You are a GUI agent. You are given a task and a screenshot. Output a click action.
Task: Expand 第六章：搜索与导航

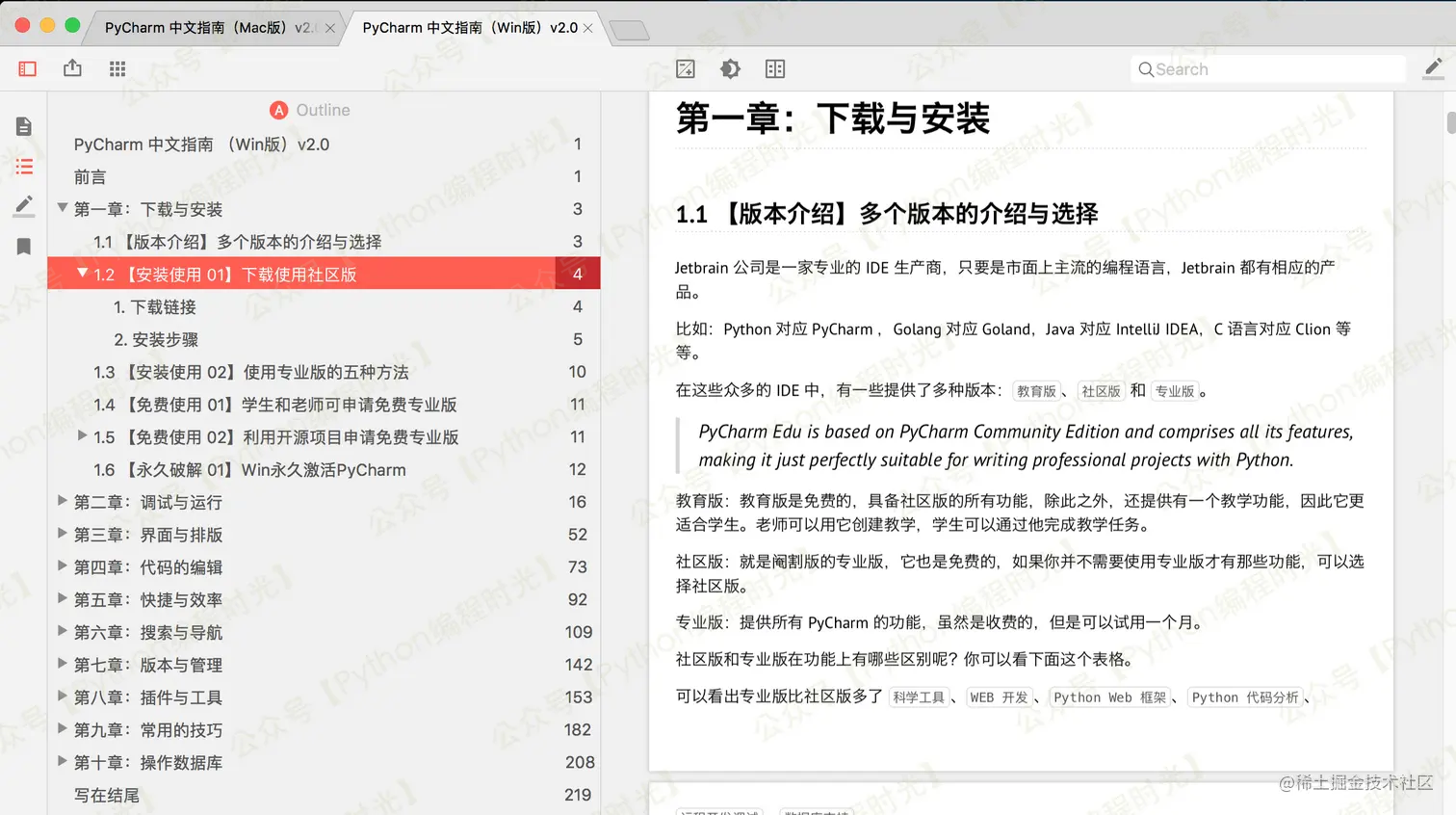63,631
